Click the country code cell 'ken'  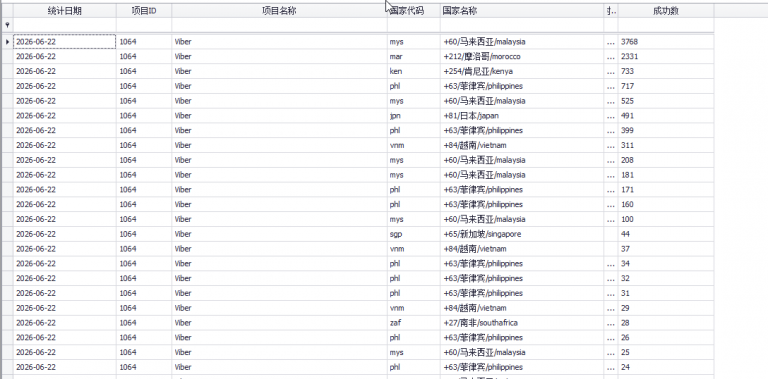(413, 71)
